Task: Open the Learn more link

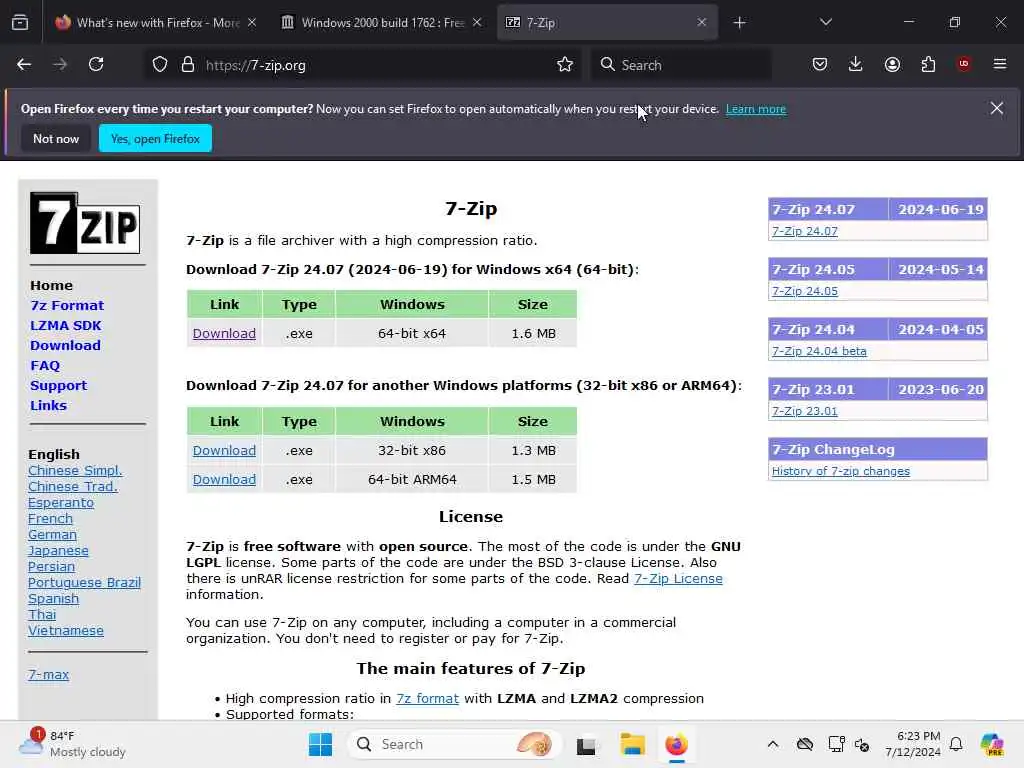Action: [x=756, y=109]
